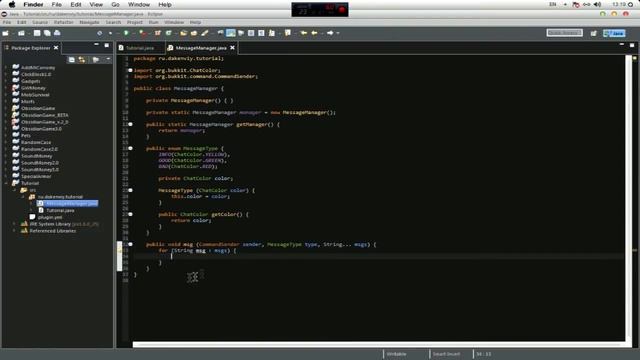The width and height of the screenshot is (640, 360).
Task: Click the New Java Package toolbar icon
Action: pyautogui.click(x=158, y=33)
